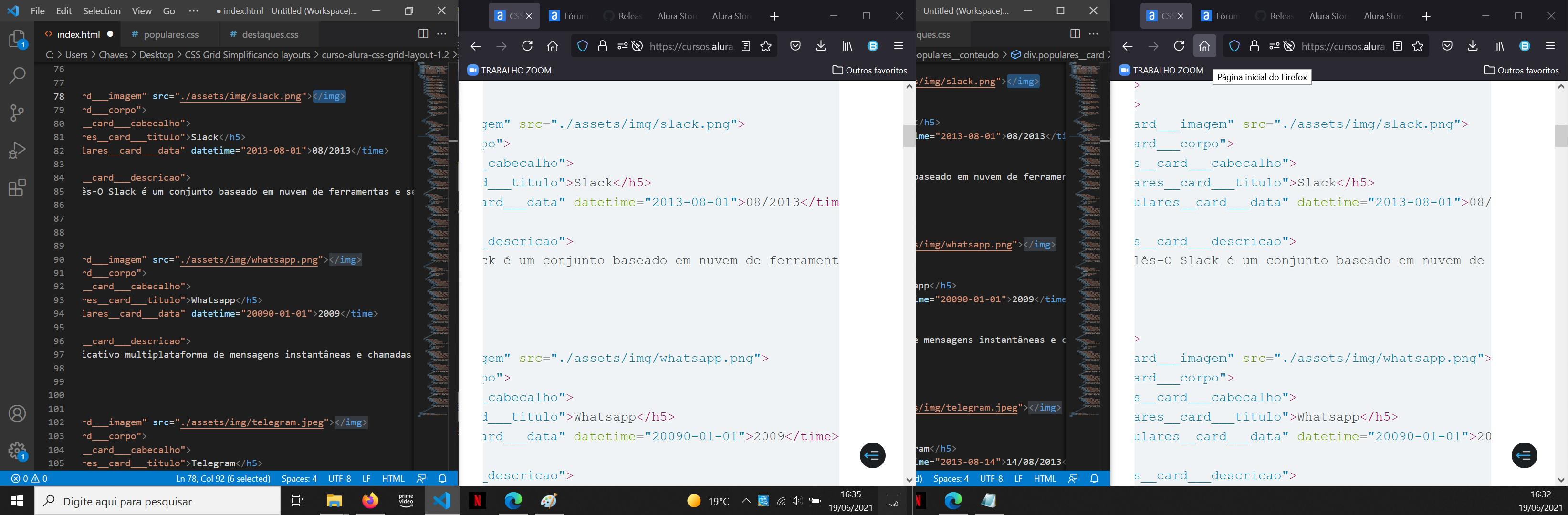Open a new tab in the left Firefox window
The width and height of the screenshot is (1568, 515).
point(774,16)
